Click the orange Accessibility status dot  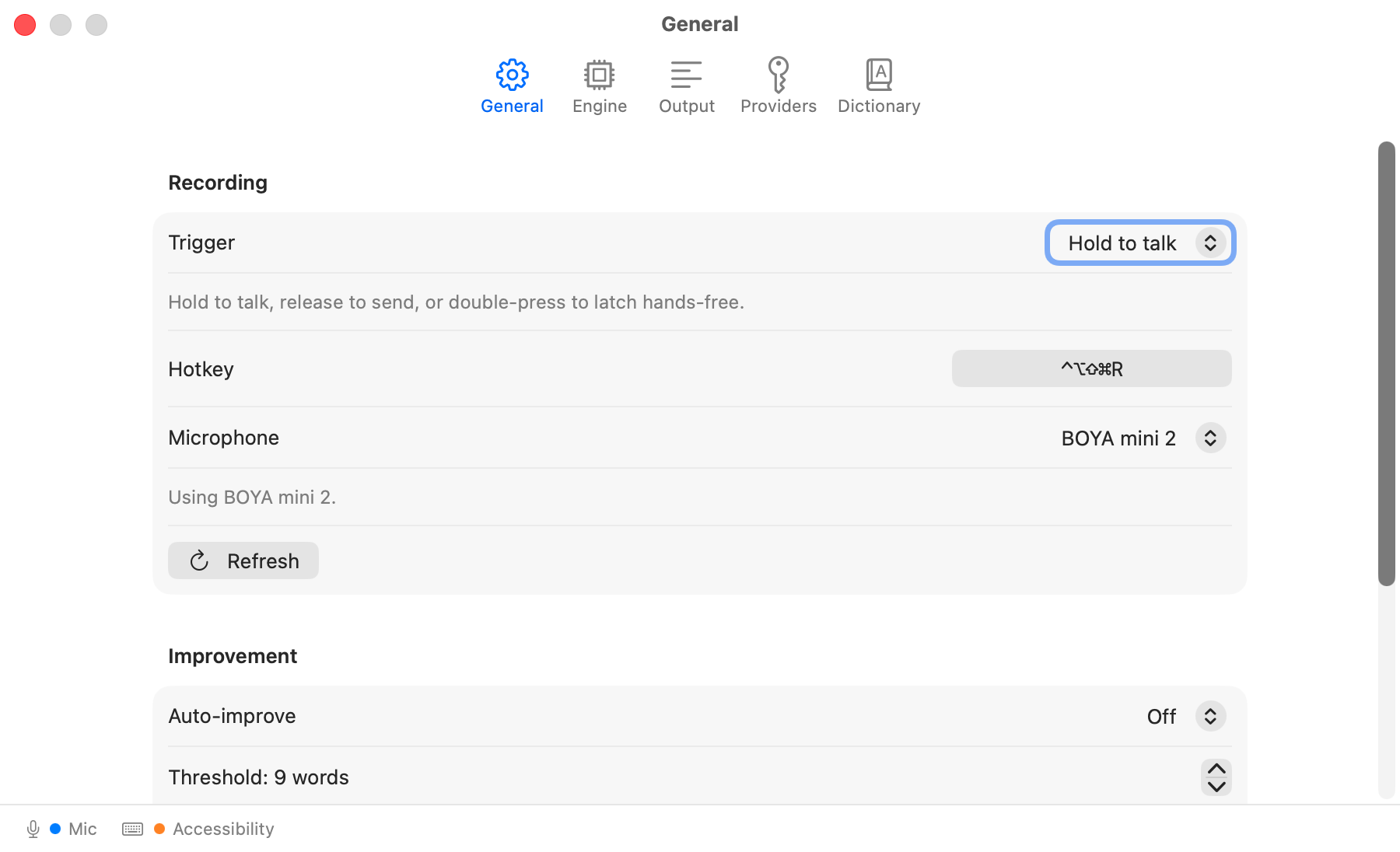159,829
